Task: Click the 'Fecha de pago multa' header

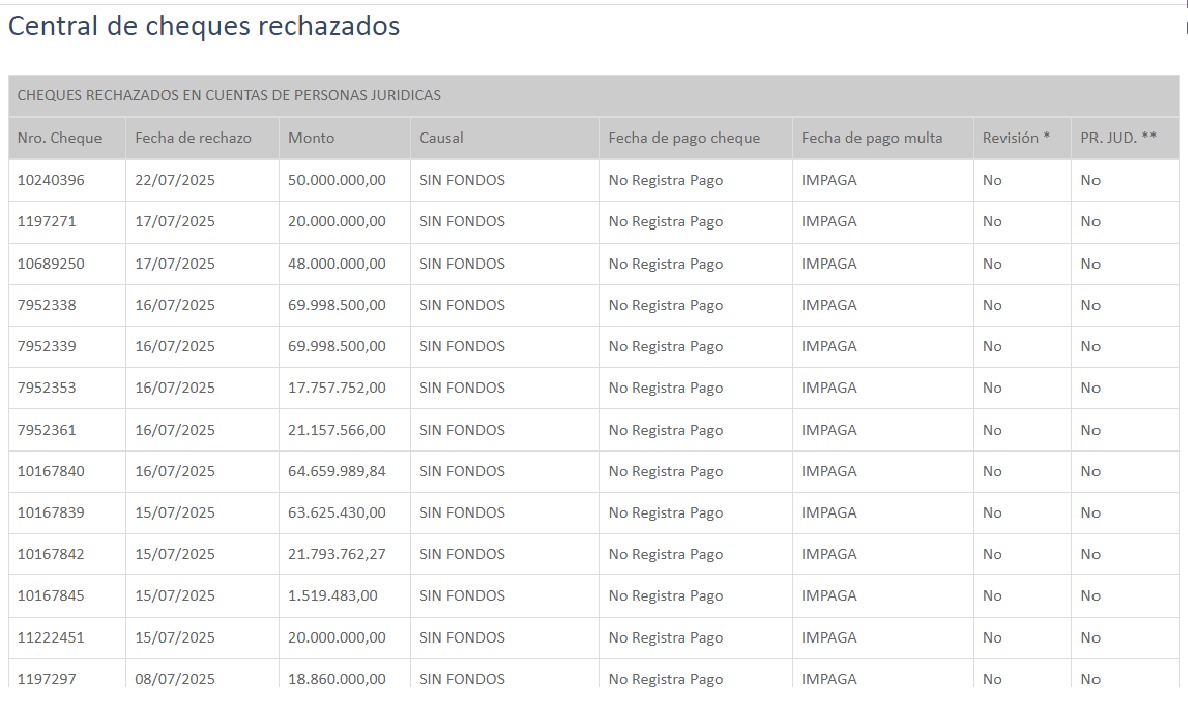Action: (872, 138)
